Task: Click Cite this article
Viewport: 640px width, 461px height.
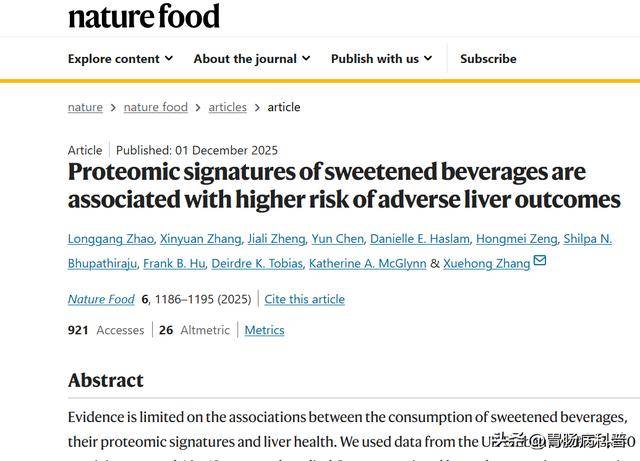Action: (x=302, y=299)
